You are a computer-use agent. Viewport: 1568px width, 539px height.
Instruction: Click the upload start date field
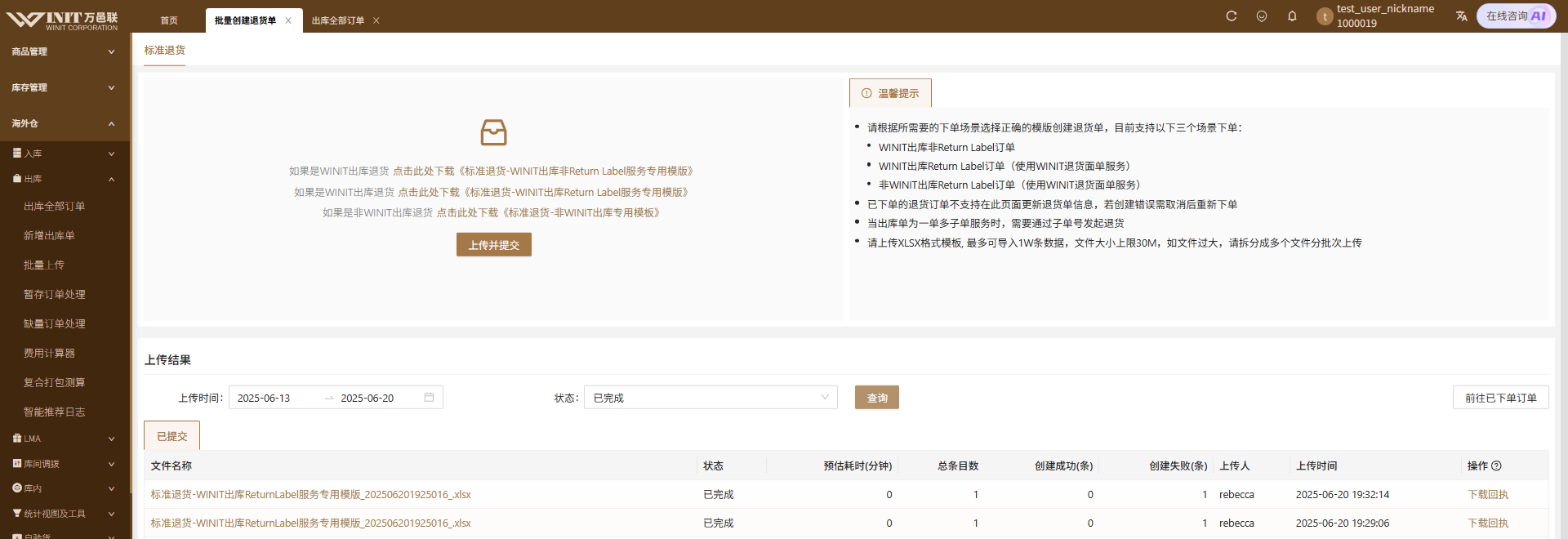click(275, 398)
